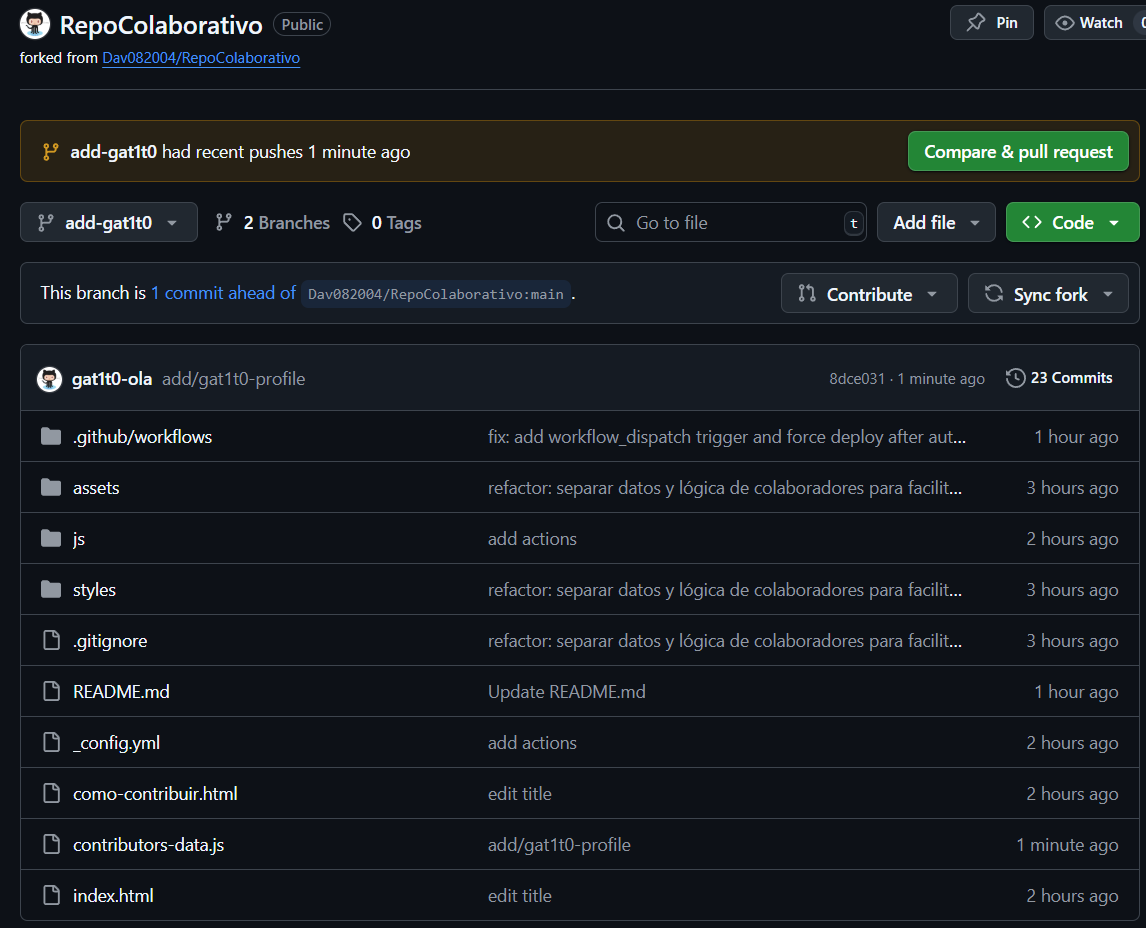Click the tag icon beside 0 Tags

(x=352, y=222)
